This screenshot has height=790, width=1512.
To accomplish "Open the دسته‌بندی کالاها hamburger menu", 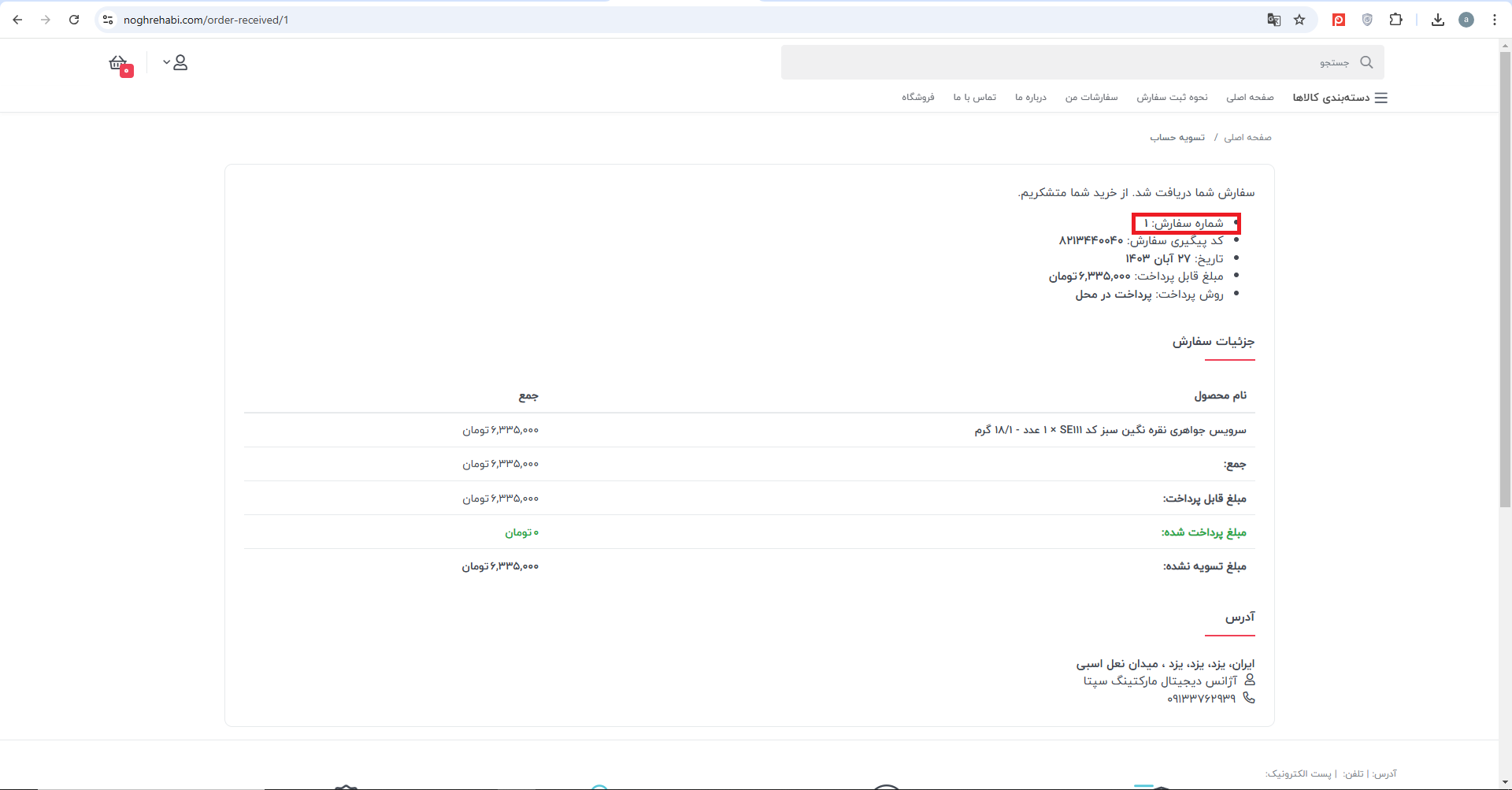I will pyautogui.click(x=1380, y=98).
